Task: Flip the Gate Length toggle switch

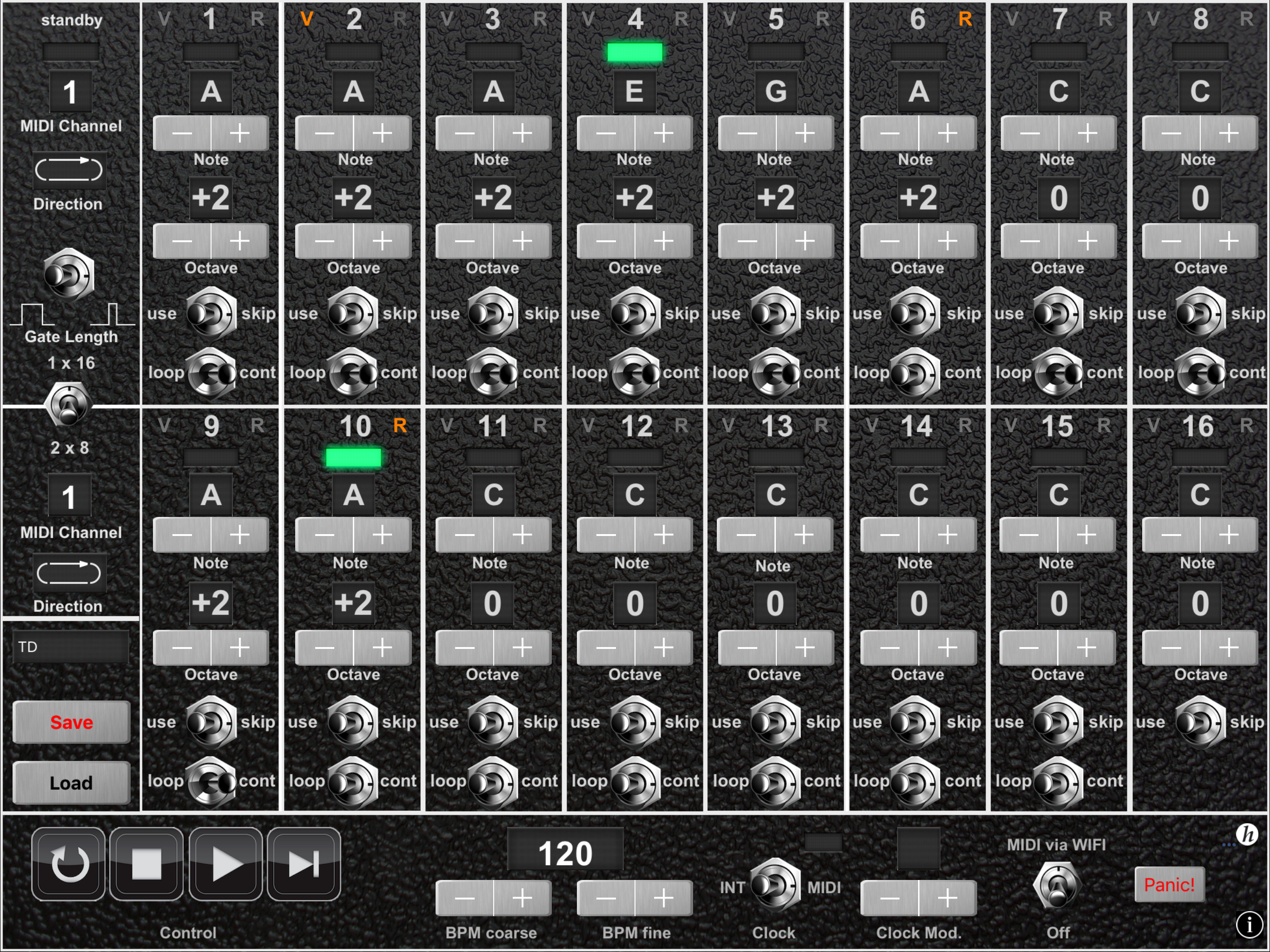Action: coord(69,275)
